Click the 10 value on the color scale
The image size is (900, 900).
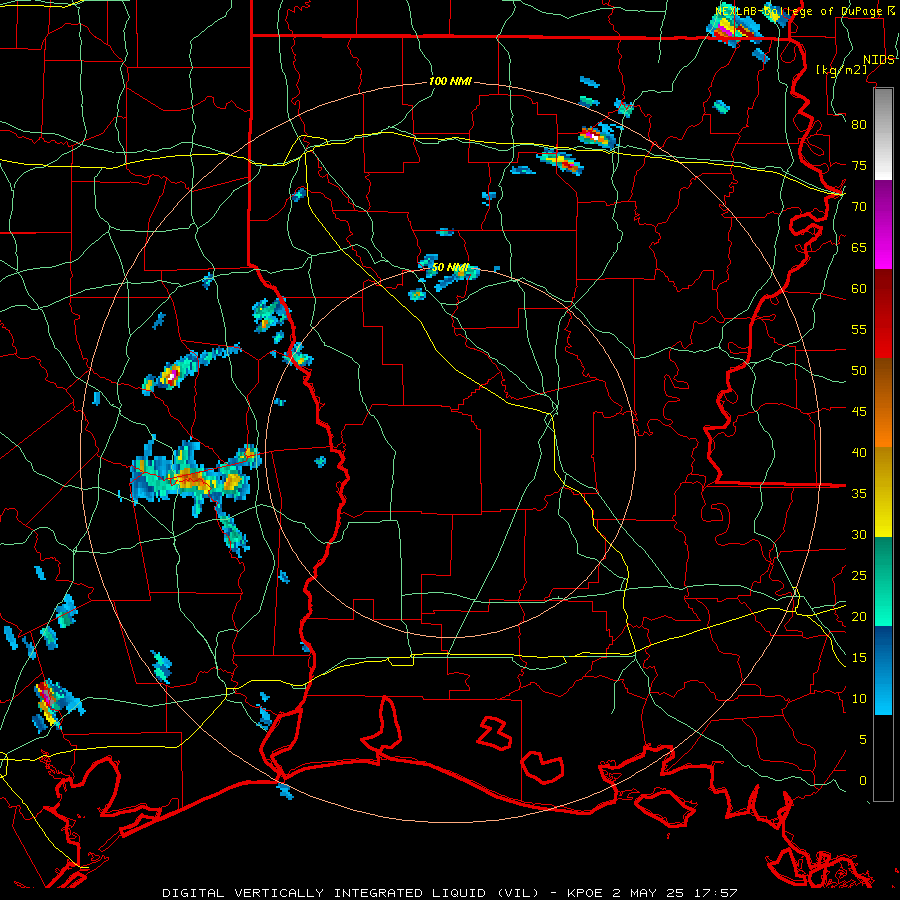point(859,699)
